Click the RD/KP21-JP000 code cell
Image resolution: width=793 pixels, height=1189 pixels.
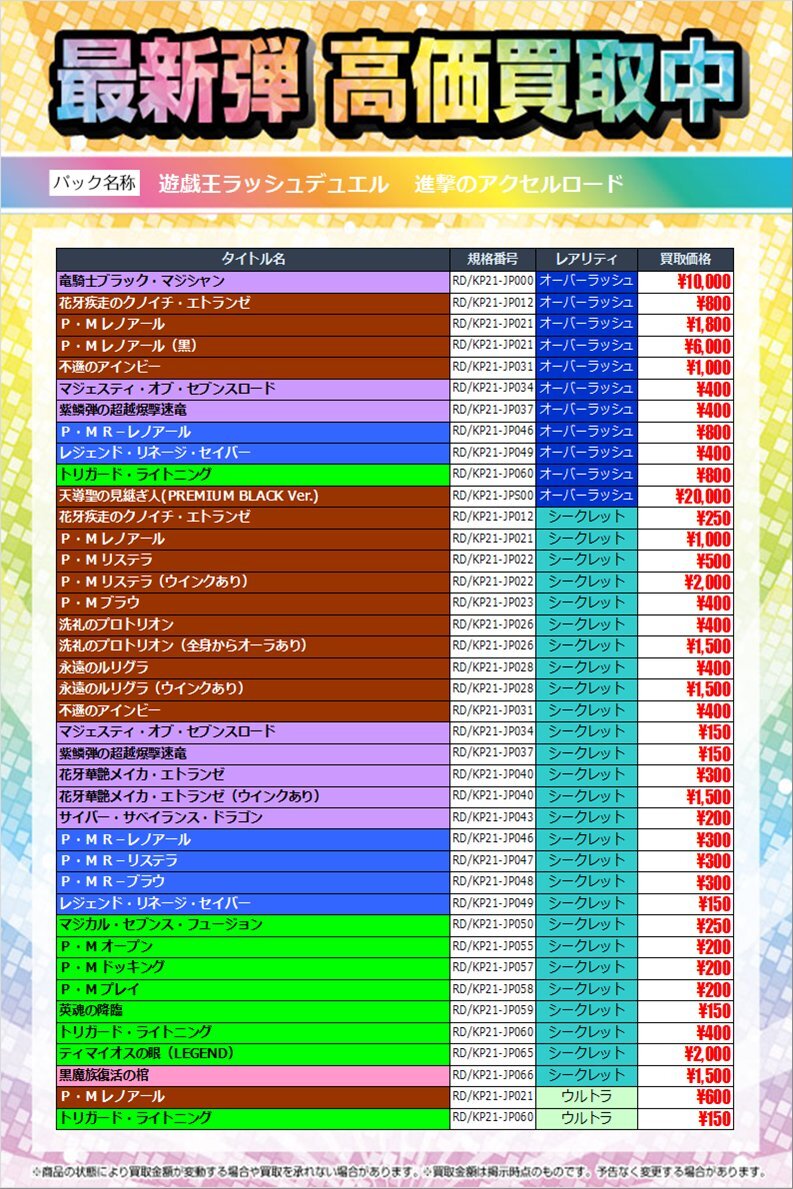pyautogui.click(x=493, y=281)
